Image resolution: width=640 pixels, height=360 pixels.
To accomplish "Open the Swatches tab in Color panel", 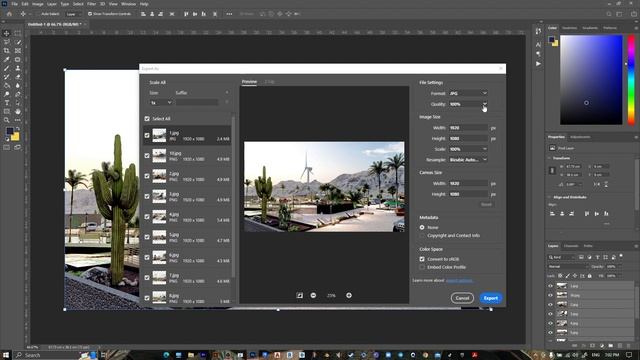I will coord(569,28).
